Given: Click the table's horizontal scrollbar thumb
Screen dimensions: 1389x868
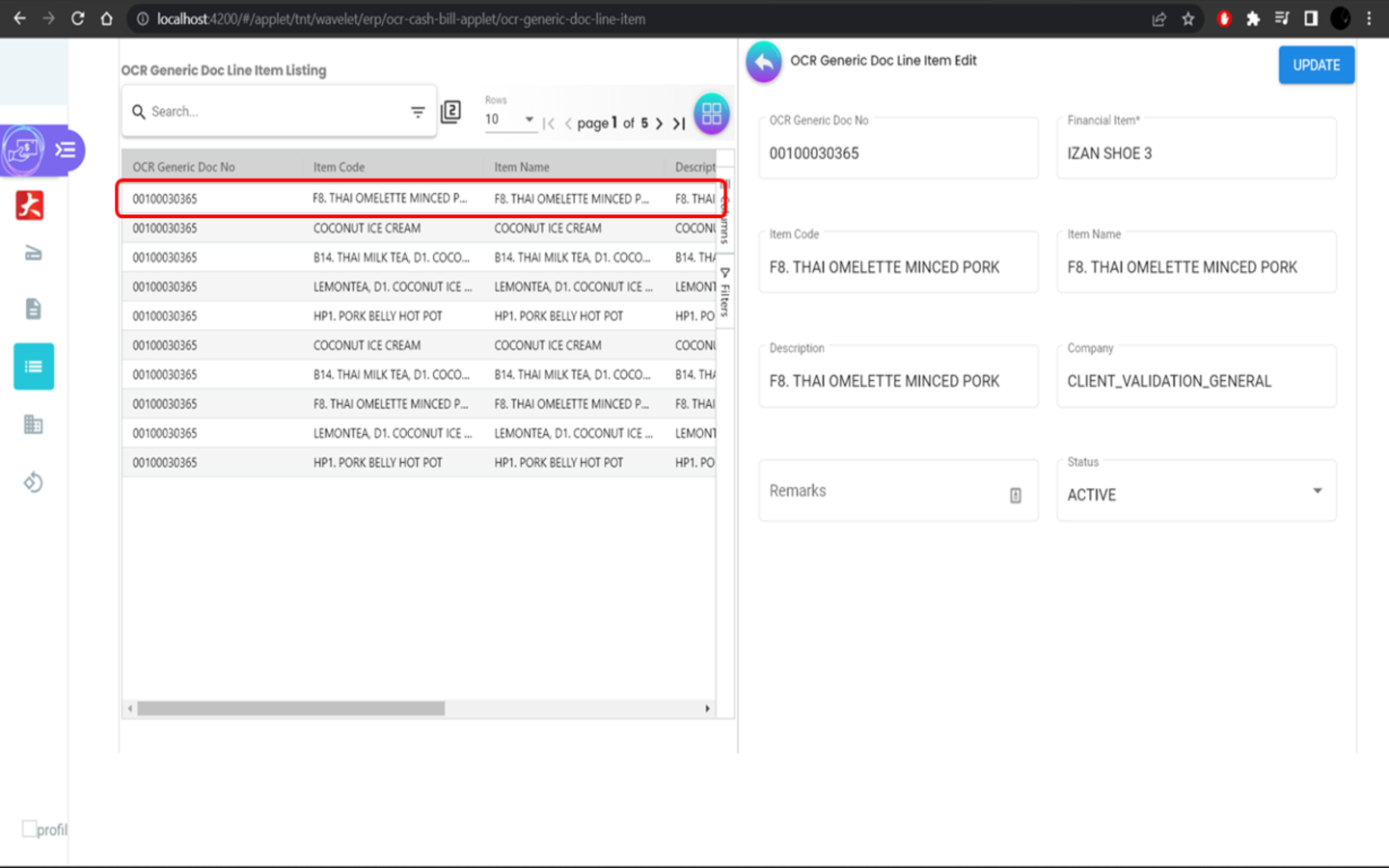Looking at the screenshot, I should click(x=291, y=709).
